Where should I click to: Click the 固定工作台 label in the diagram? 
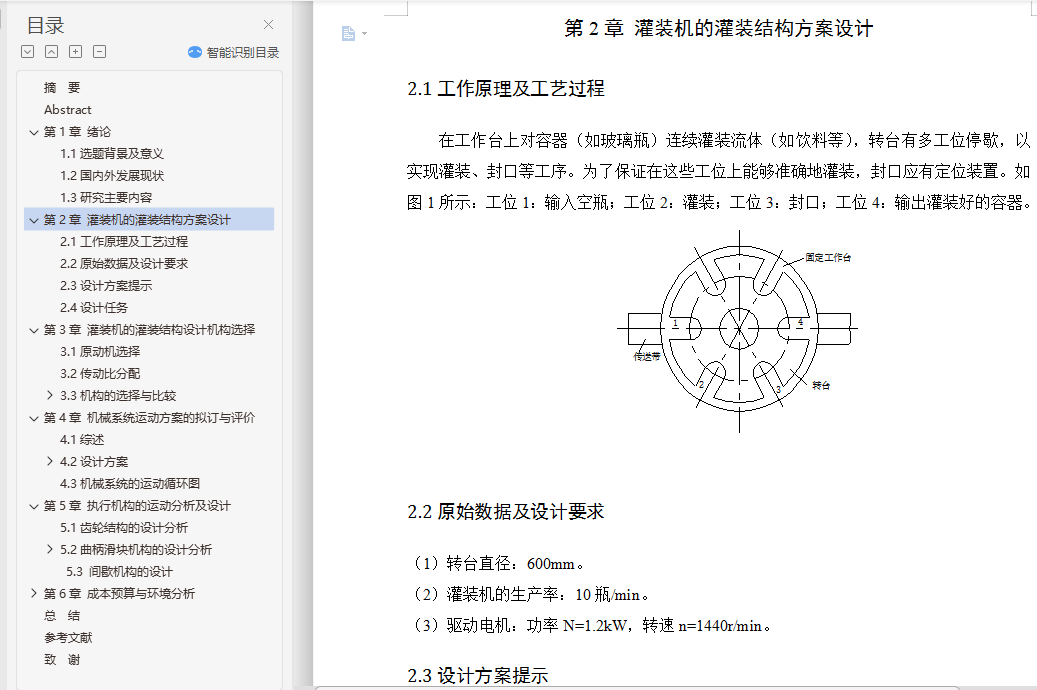[828, 257]
